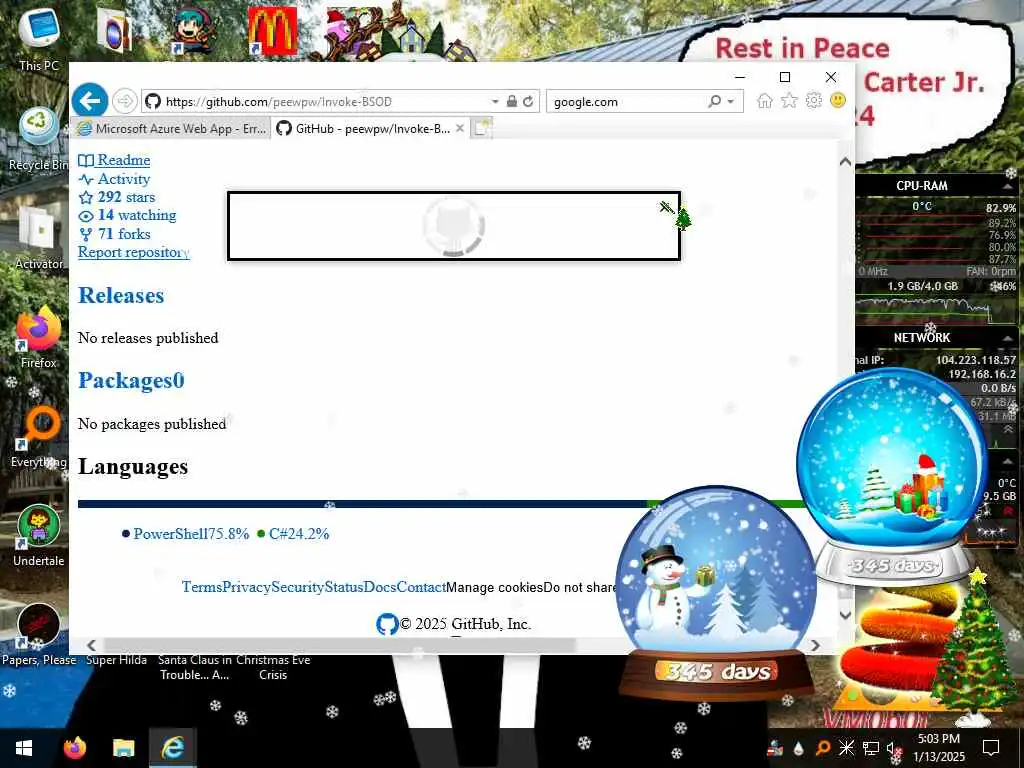This screenshot has width=1024, height=768.
Task: Click the horizontal scrollbar right arrow
Action: (x=815, y=645)
